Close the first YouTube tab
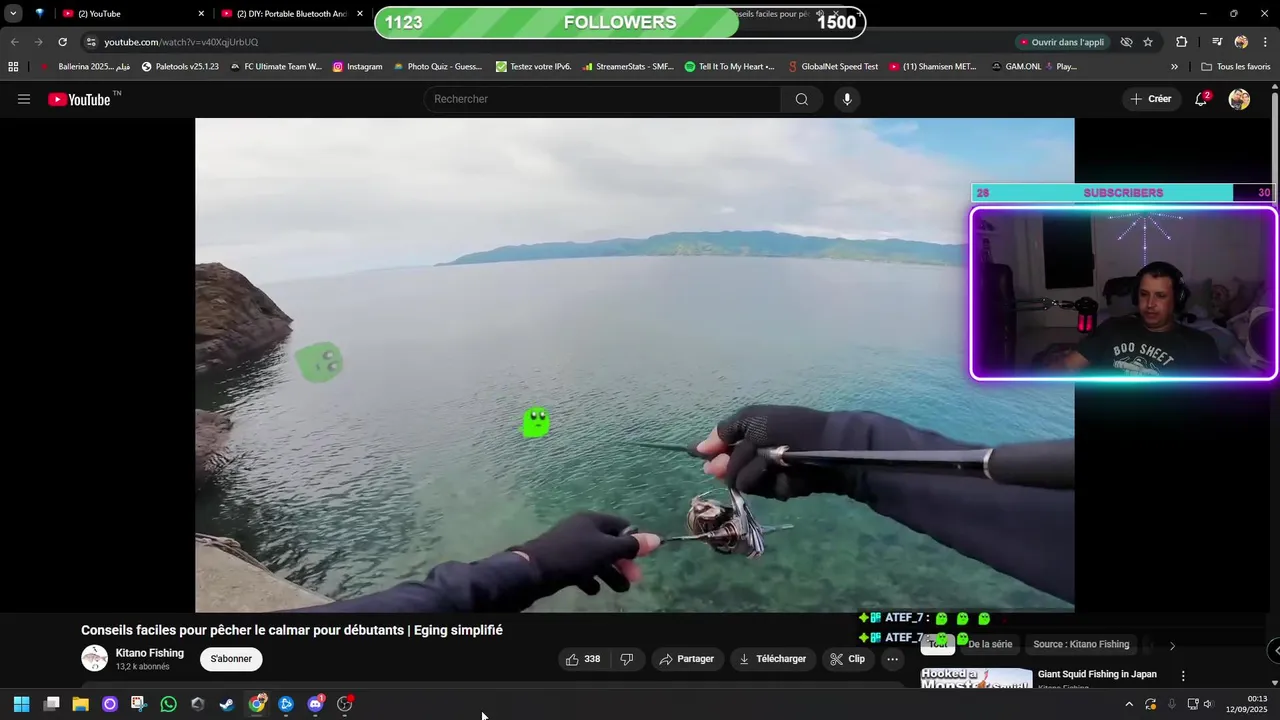 (x=201, y=14)
